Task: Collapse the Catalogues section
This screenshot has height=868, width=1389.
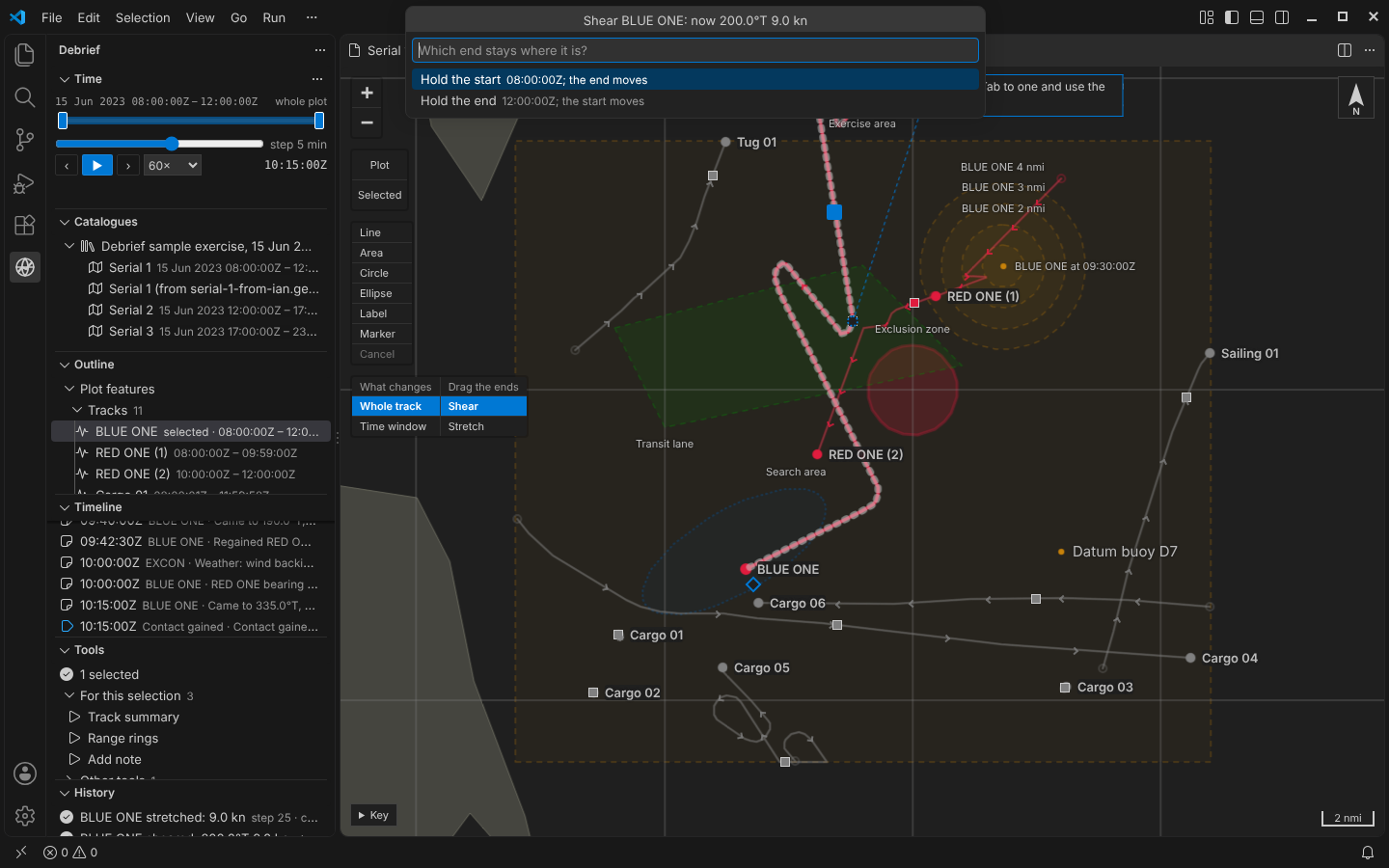Action: pos(65,222)
